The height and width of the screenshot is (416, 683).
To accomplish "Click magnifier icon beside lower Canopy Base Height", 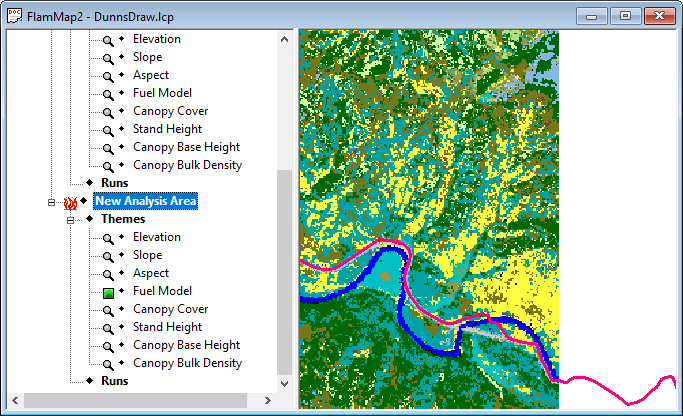I will [108, 347].
